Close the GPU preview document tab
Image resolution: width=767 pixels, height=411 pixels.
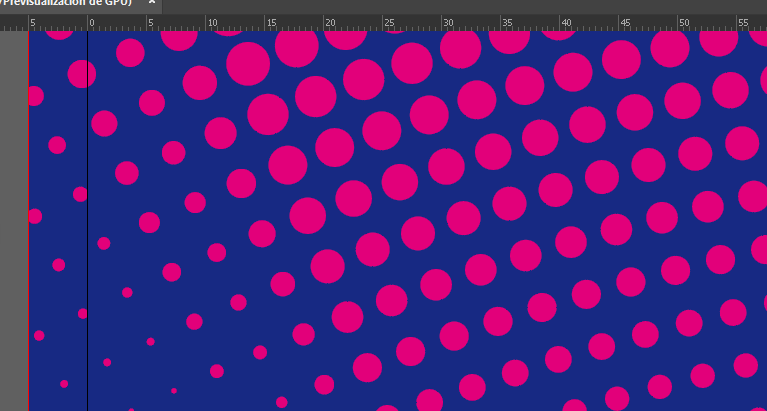click(152, 3)
